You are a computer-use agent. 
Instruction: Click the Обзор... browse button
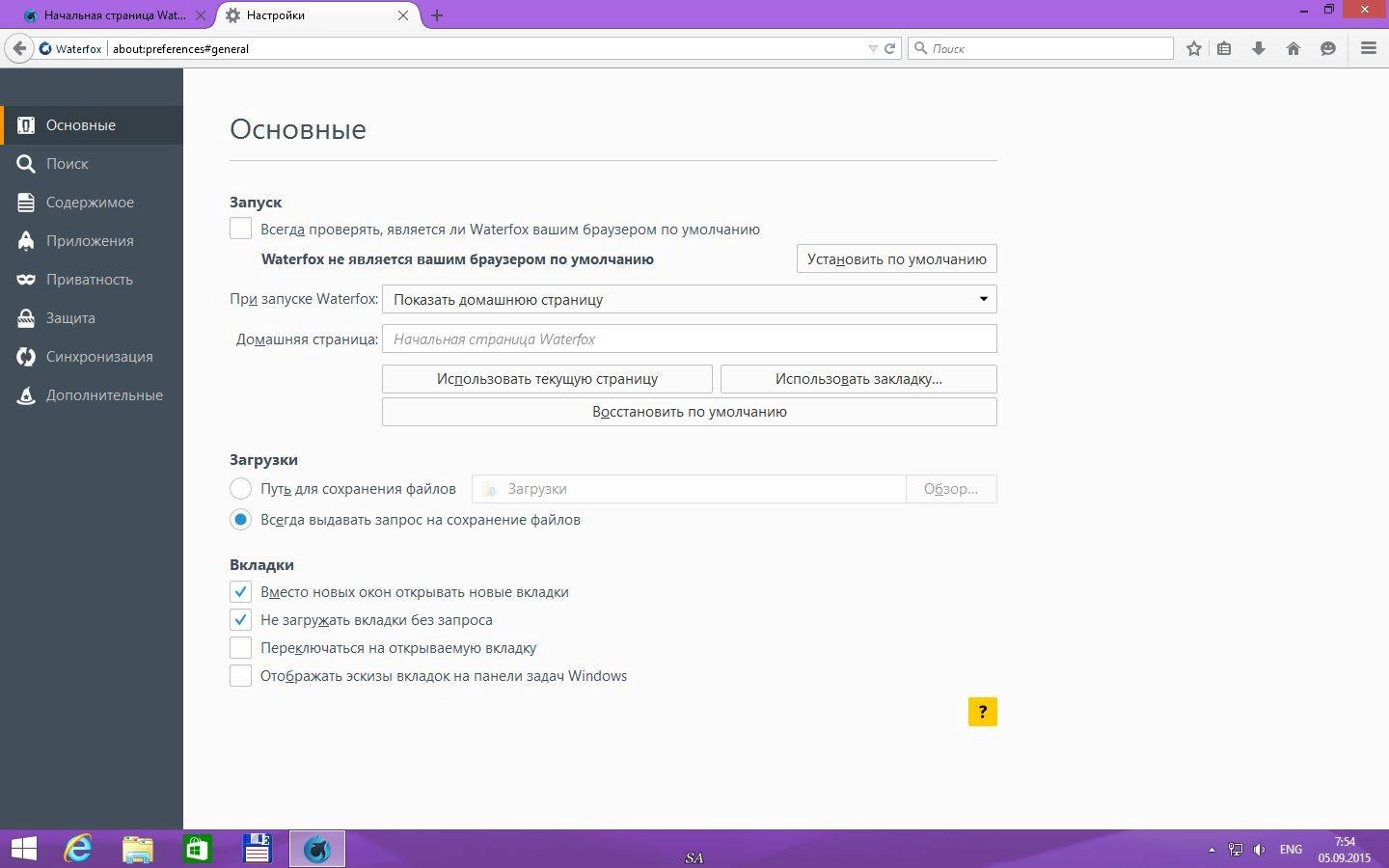click(951, 489)
